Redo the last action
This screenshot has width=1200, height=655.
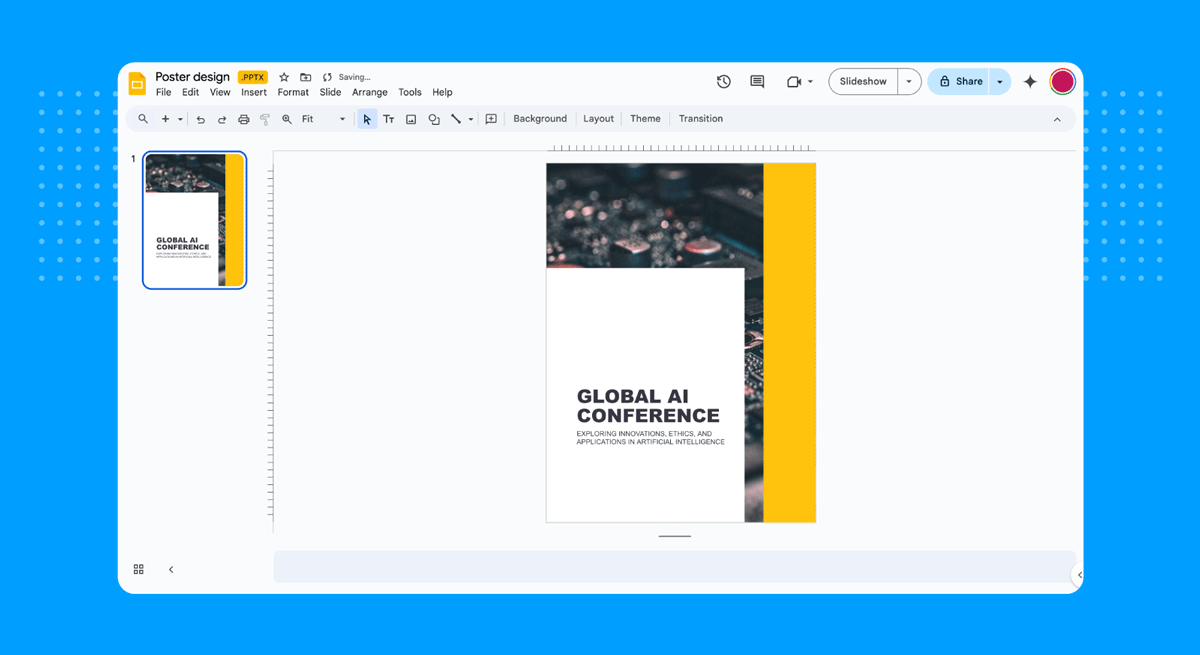tap(222, 119)
